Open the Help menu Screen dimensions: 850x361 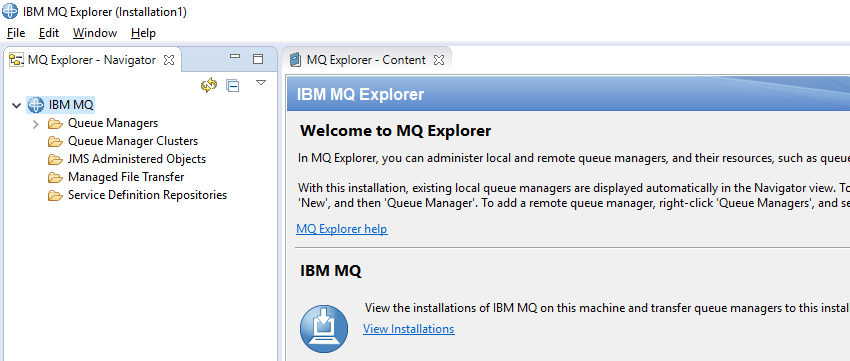click(143, 33)
